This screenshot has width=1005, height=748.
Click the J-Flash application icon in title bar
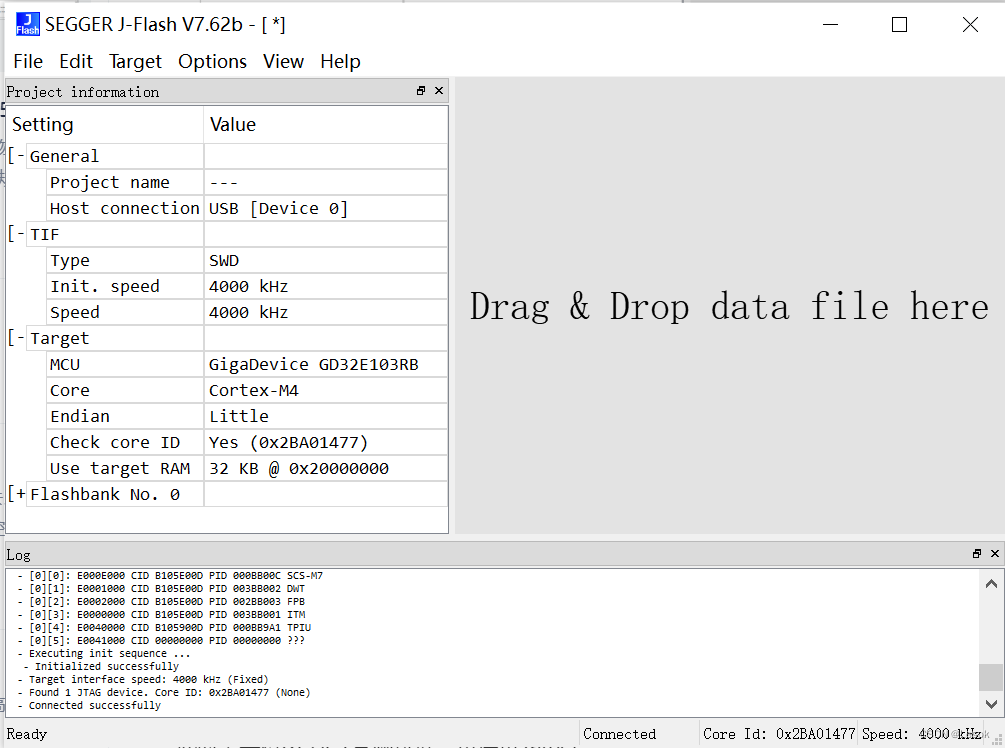coord(27,24)
